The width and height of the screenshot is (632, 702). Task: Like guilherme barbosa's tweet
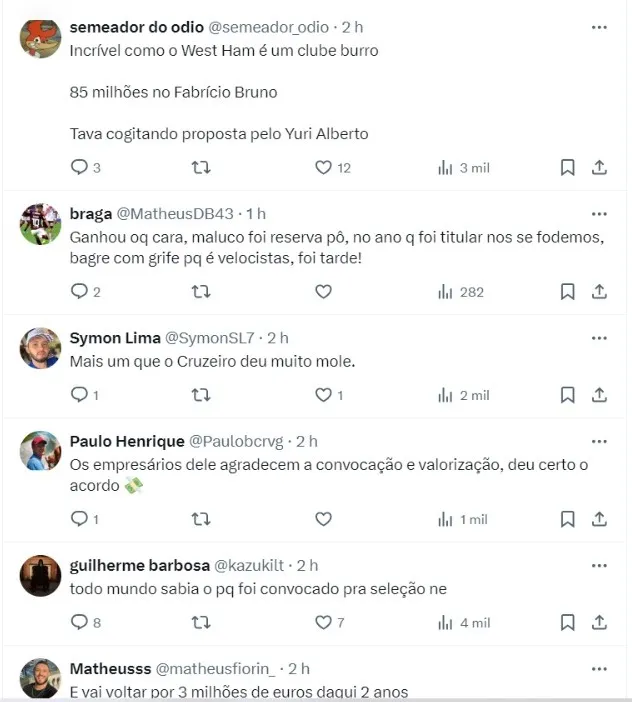point(323,623)
